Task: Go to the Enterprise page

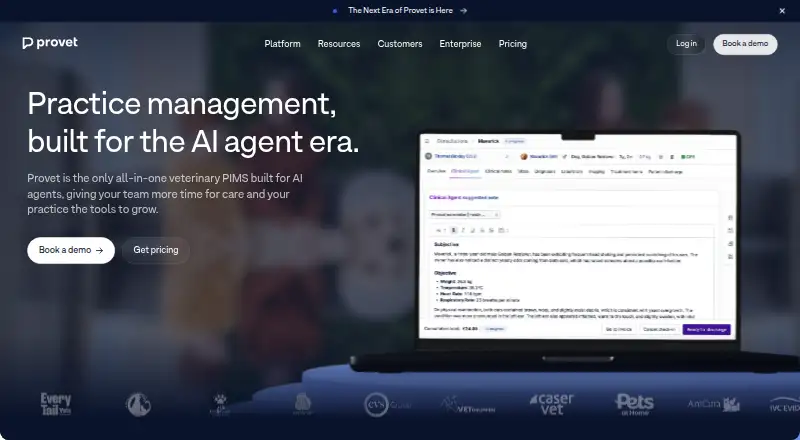Action: click(x=460, y=44)
